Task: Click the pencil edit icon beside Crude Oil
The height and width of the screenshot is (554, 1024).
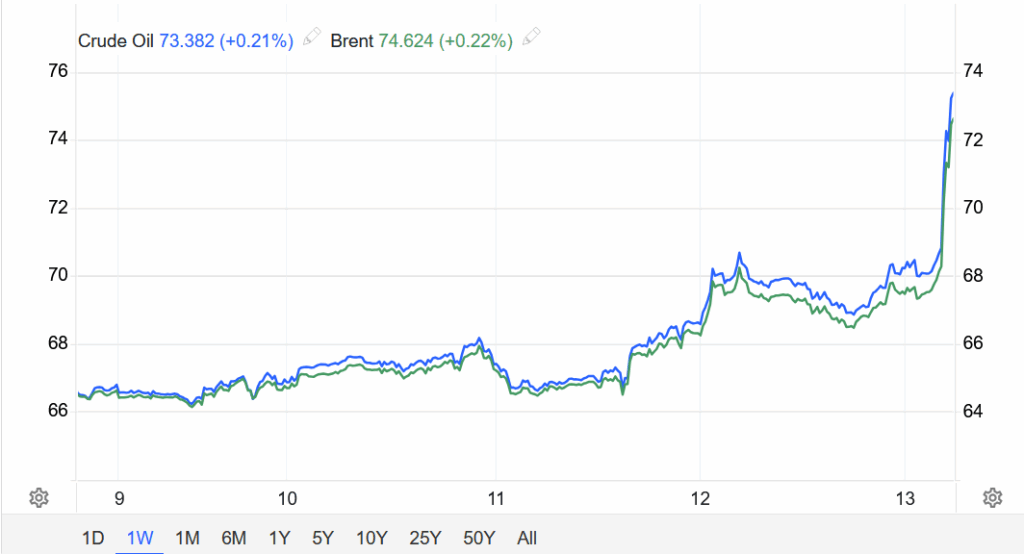Action: click(x=312, y=36)
